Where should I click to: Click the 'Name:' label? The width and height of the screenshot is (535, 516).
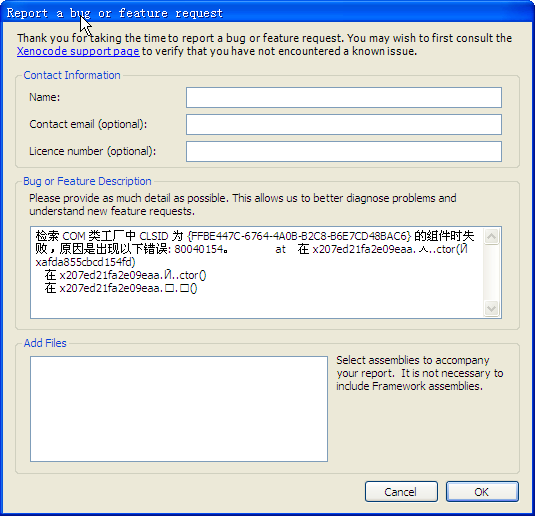coord(45,97)
